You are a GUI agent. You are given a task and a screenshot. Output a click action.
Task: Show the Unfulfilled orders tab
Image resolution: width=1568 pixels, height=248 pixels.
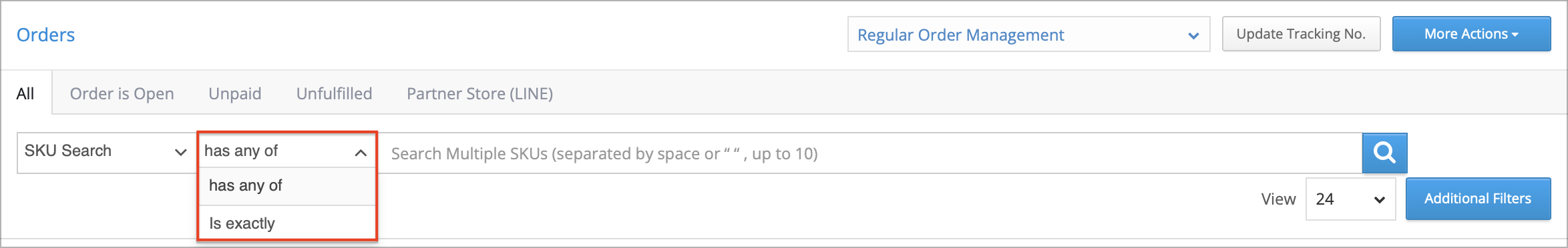coord(334,93)
